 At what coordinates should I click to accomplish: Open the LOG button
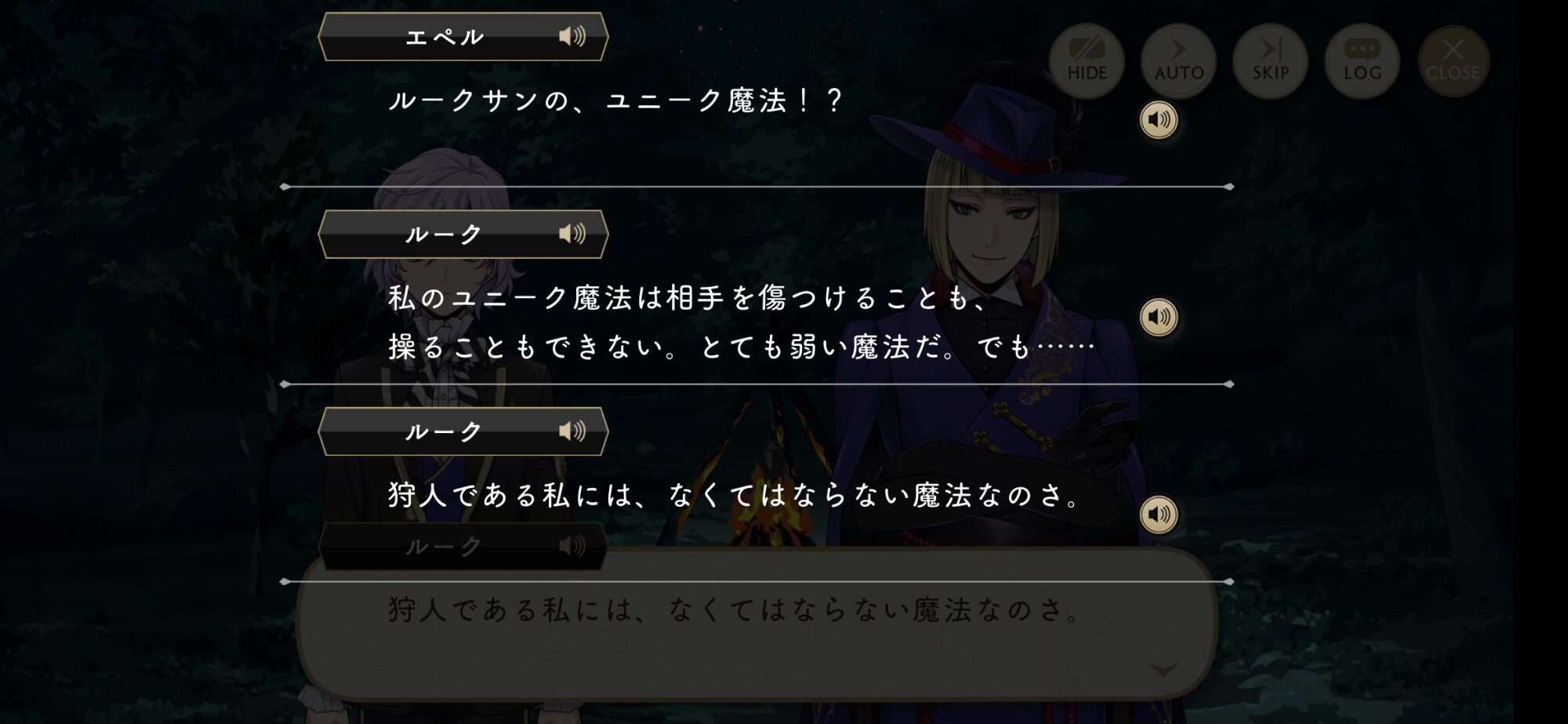click(1362, 60)
